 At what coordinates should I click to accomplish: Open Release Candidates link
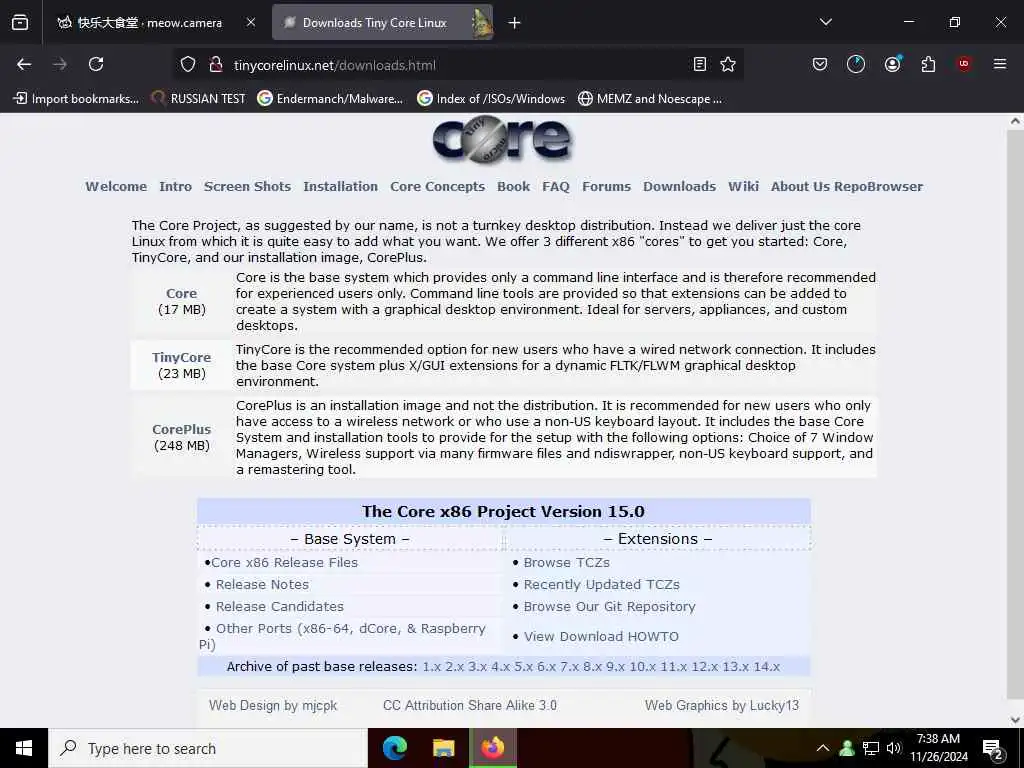coord(280,607)
